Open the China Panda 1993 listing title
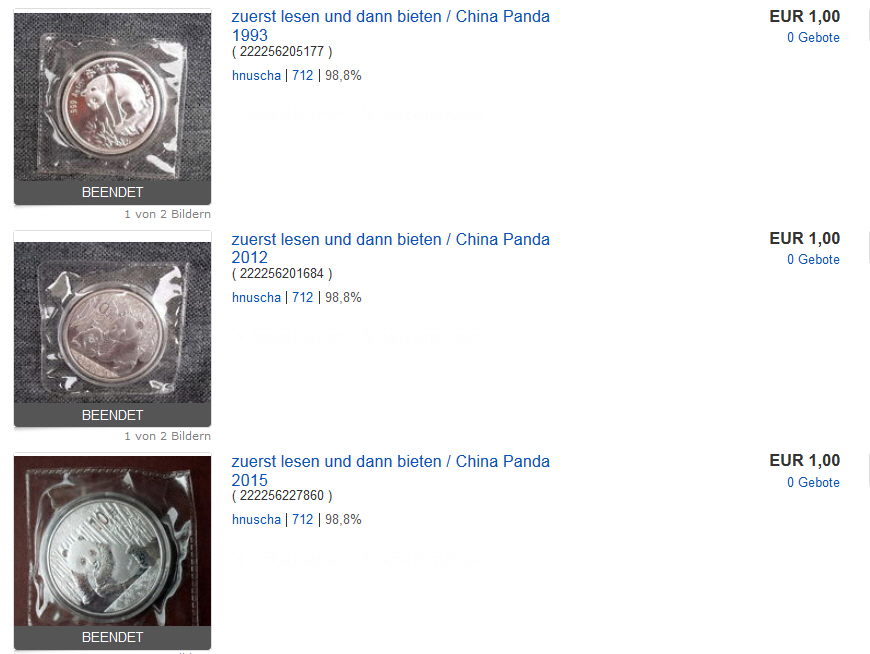This screenshot has height=654, width=870. (x=391, y=26)
